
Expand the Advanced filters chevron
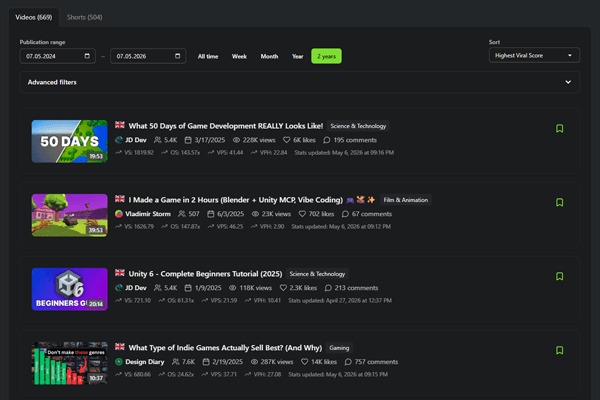coord(568,82)
